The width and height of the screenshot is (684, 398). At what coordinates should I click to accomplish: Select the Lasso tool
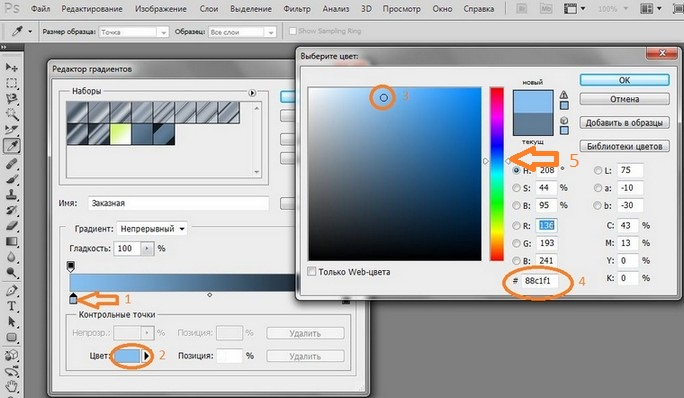[x=12, y=99]
